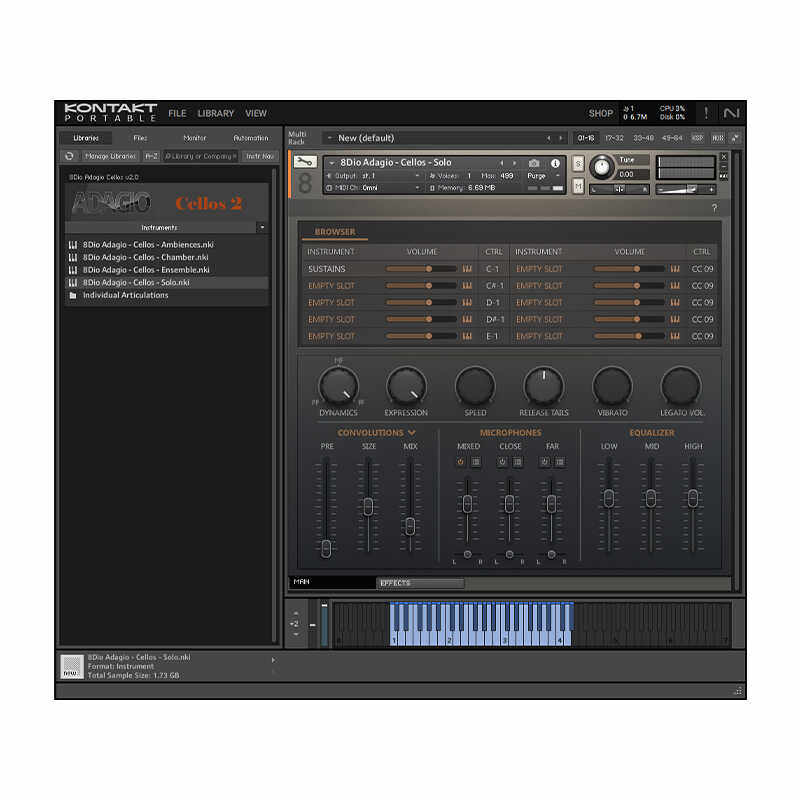Click the keyboard icon in E-1 row
Screen dimensions: 800x800
[467, 336]
